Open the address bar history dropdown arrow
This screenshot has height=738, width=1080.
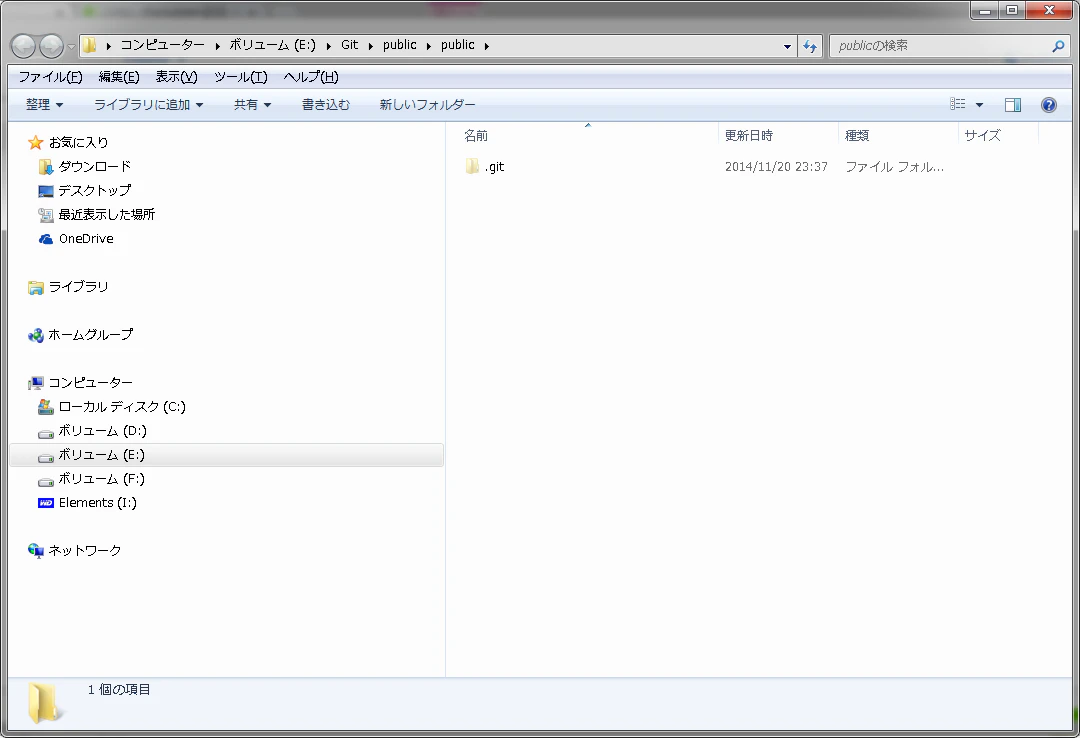[x=787, y=46]
